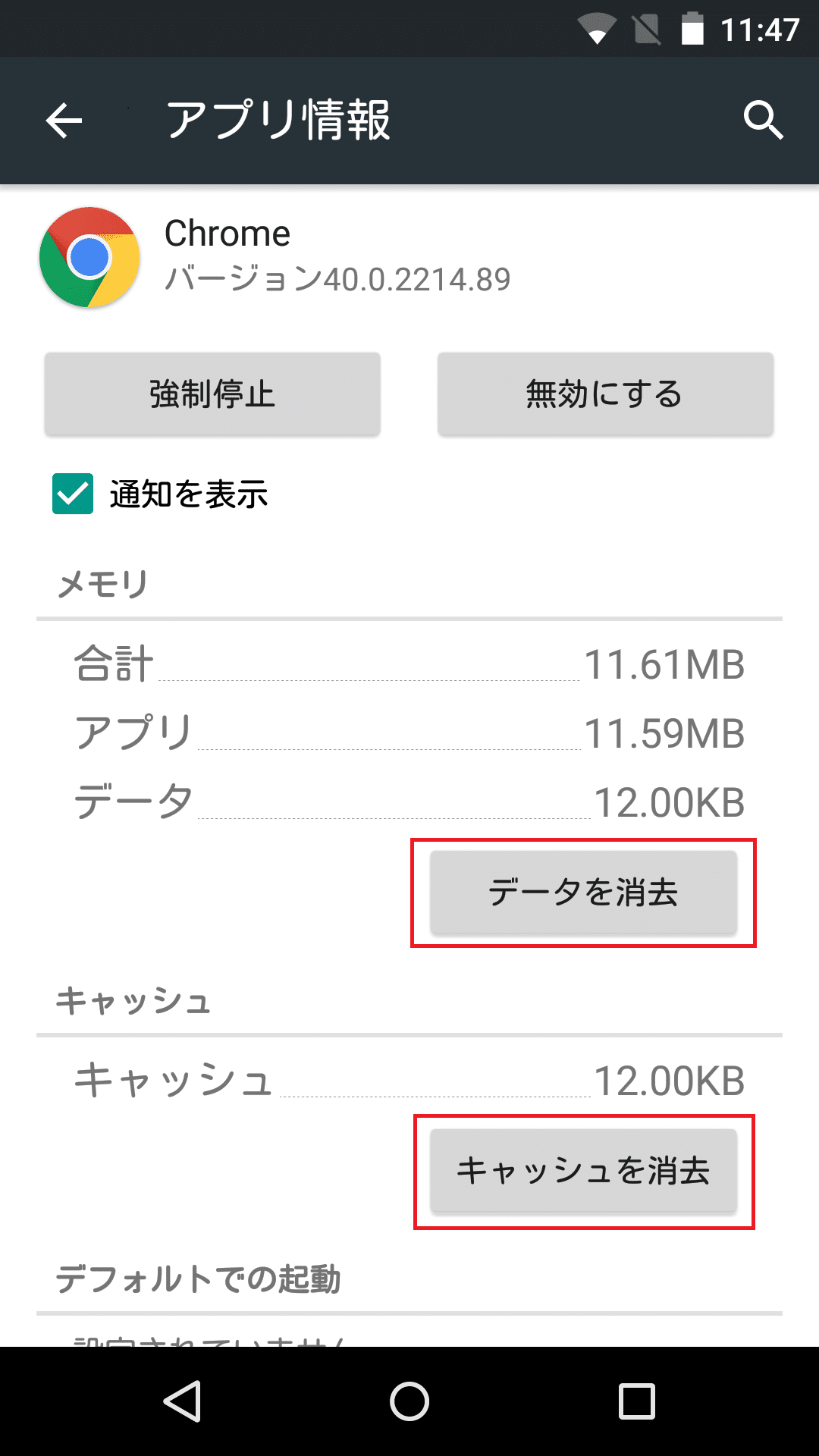
Task: Tap the アプリ情報 title text
Action: (x=278, y=120)
